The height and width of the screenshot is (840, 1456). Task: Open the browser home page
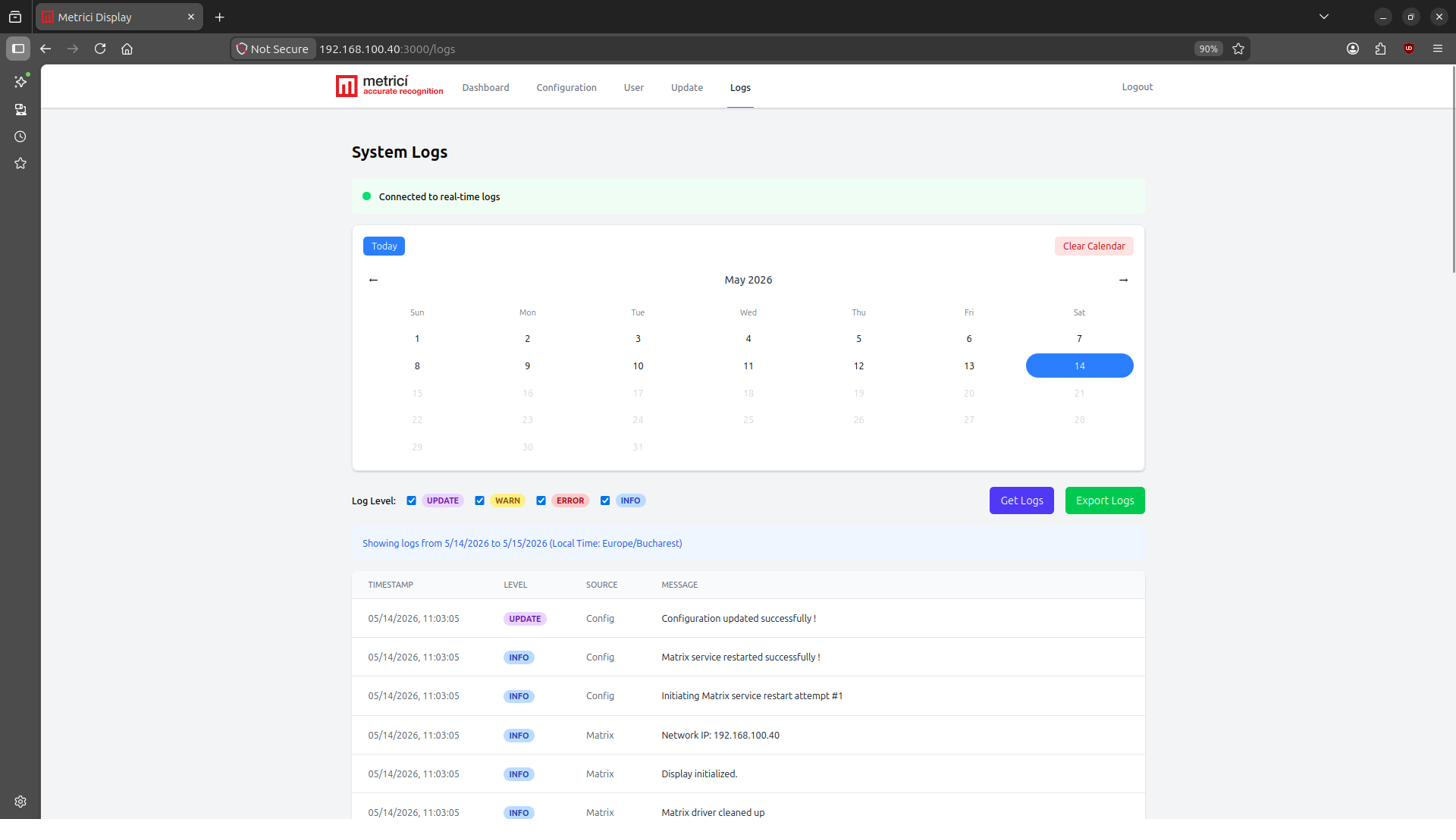pos(127,48)
